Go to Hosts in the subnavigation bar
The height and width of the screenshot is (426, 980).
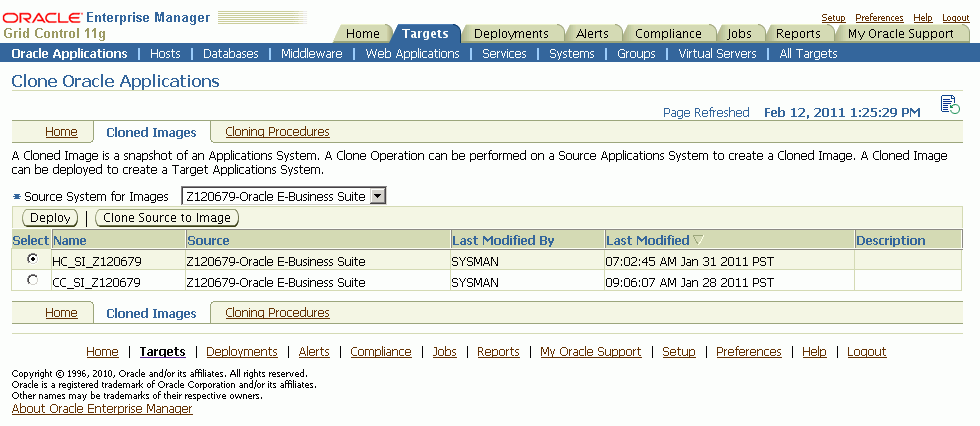coord(165,54)
